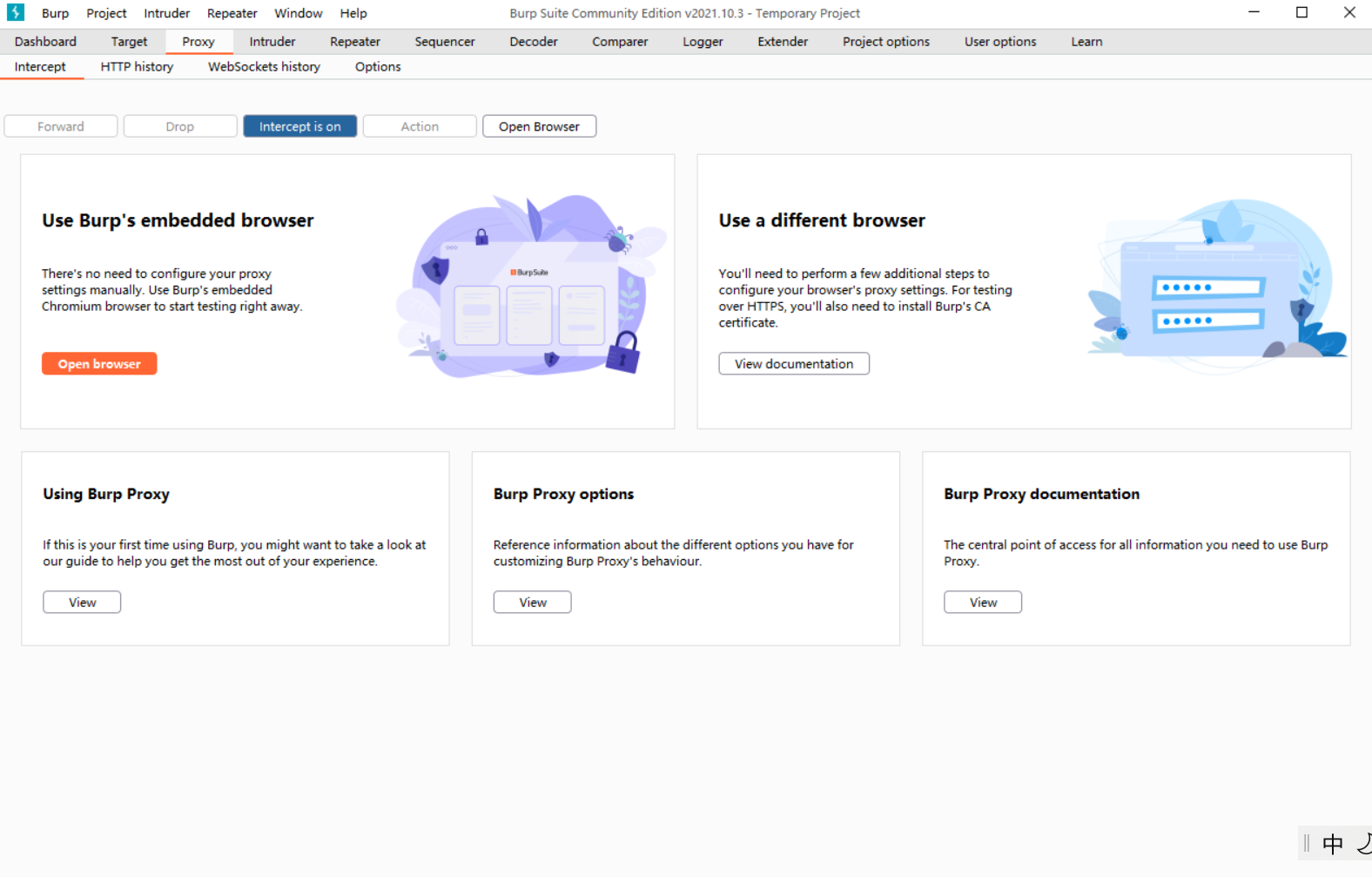Click View under Using Burp Proxy
This screenshot has width=1372, height=877.
coord(82,603)
